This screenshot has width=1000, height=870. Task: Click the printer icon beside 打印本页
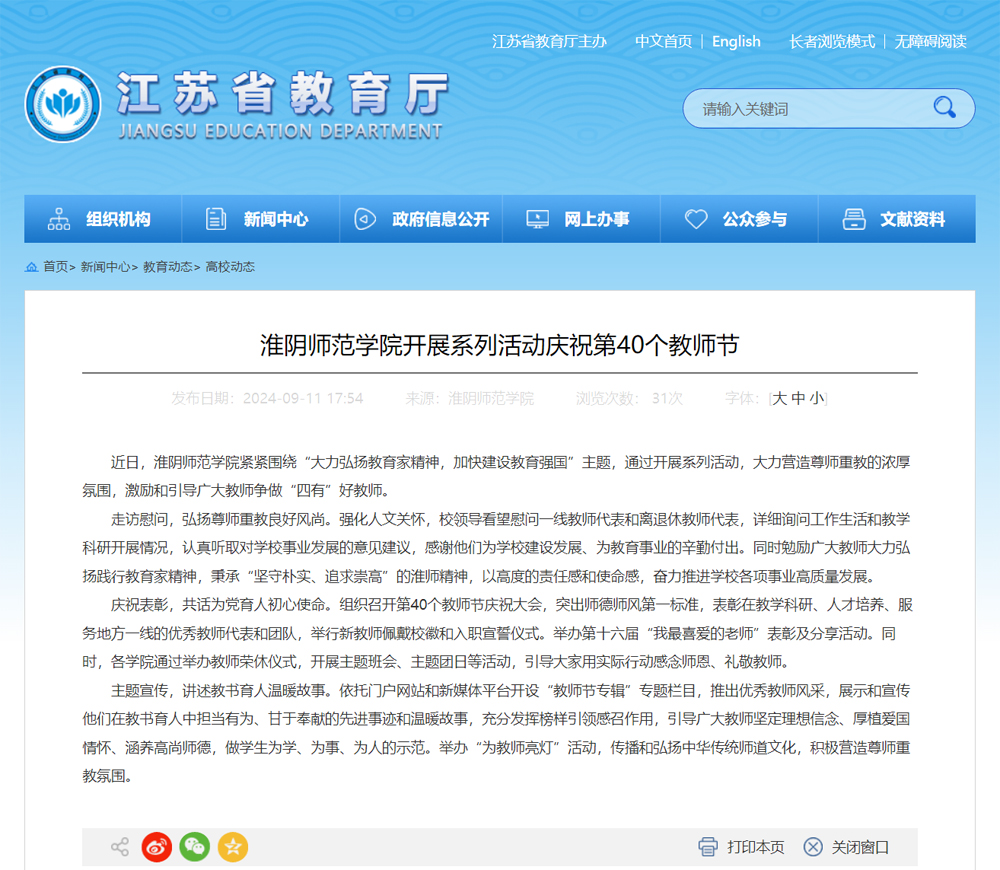pyautogui.click(x=707, y=846)
